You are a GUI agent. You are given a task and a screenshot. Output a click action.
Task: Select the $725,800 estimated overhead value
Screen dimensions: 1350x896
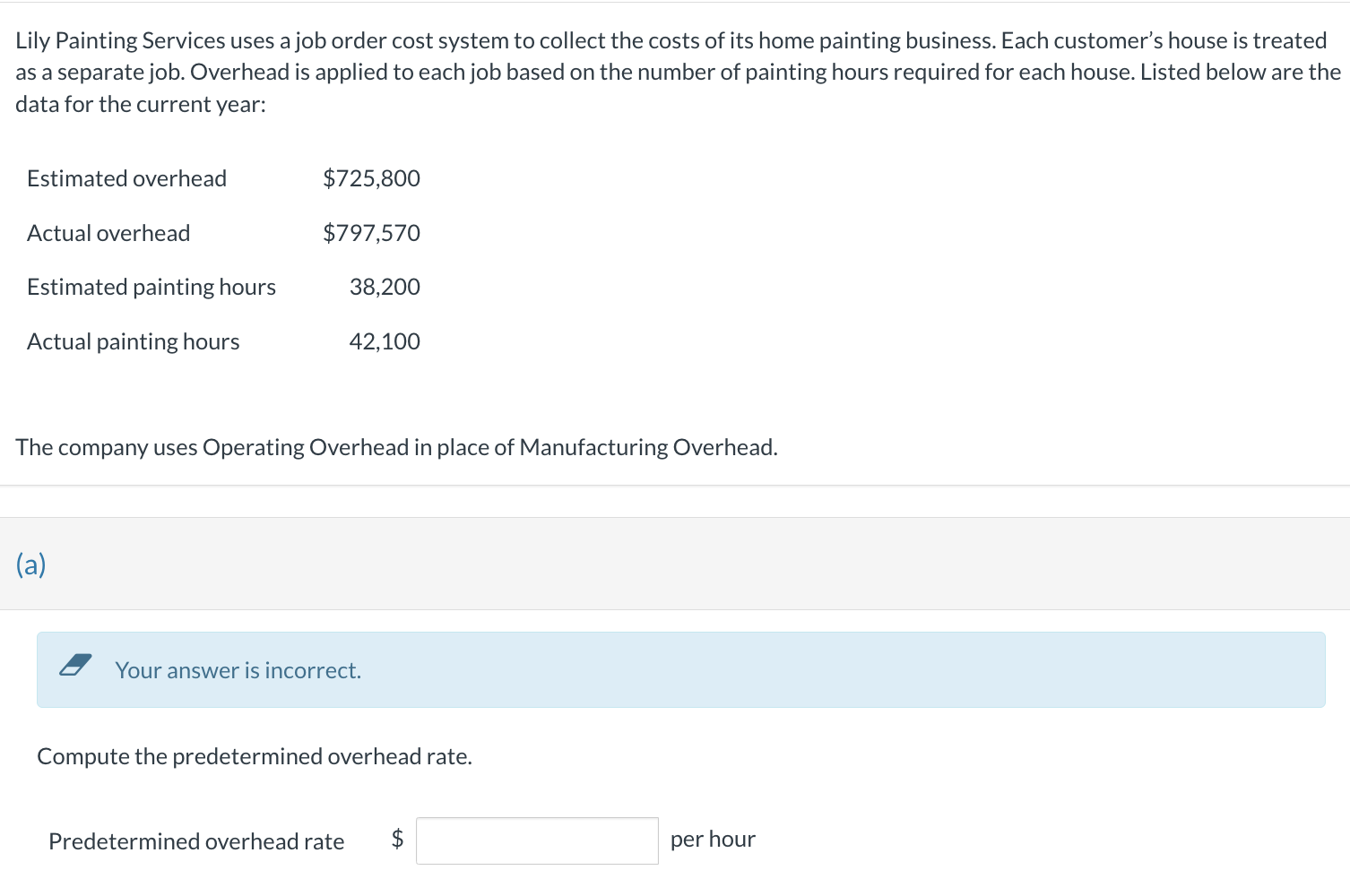[x=371, y=178]
